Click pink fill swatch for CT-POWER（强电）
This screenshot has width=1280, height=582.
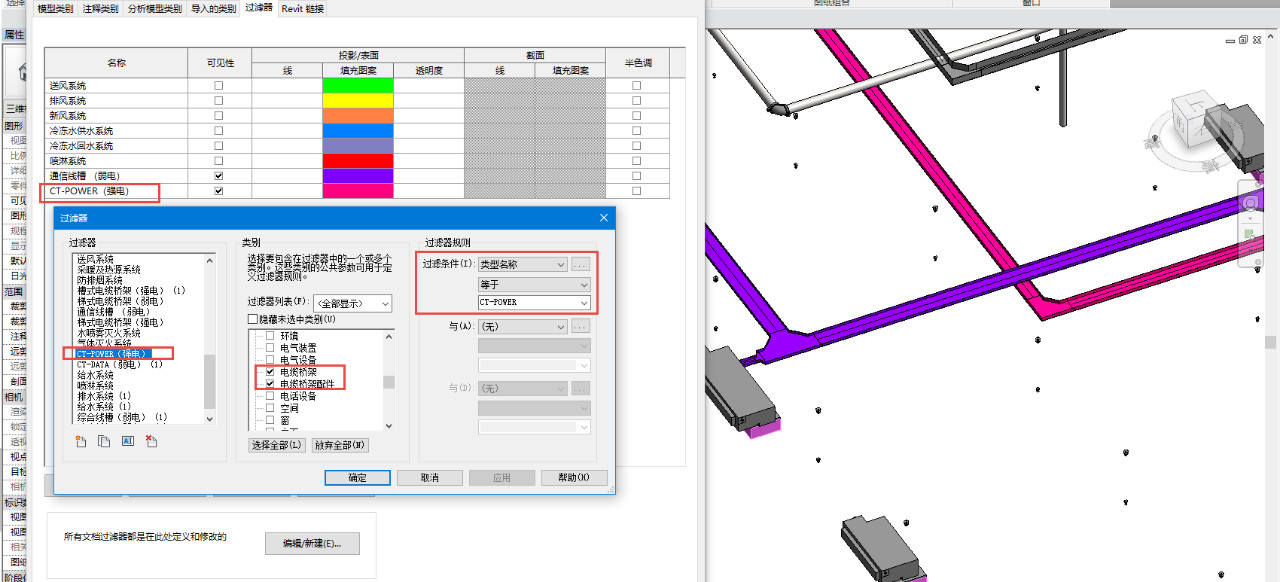(358, 191)
